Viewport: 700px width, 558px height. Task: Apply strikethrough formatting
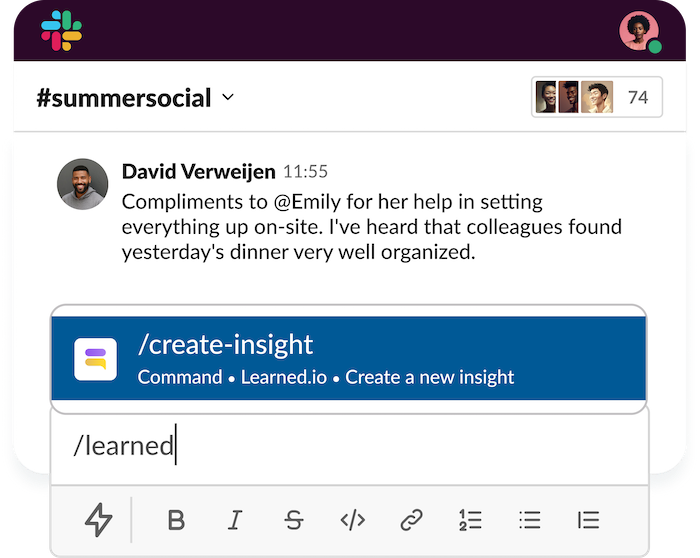[294, 519]
